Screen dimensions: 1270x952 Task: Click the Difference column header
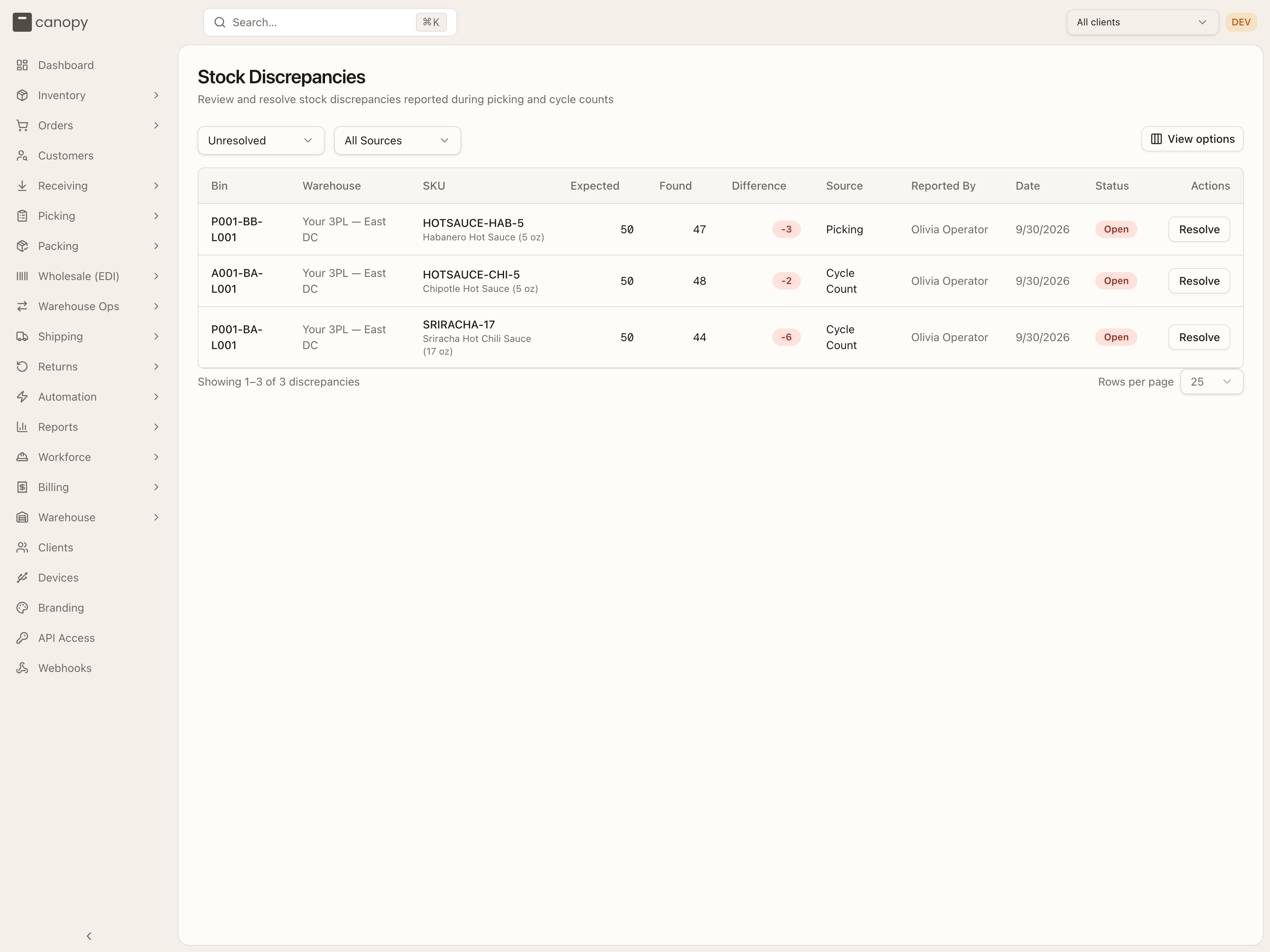tap(758, 186)
